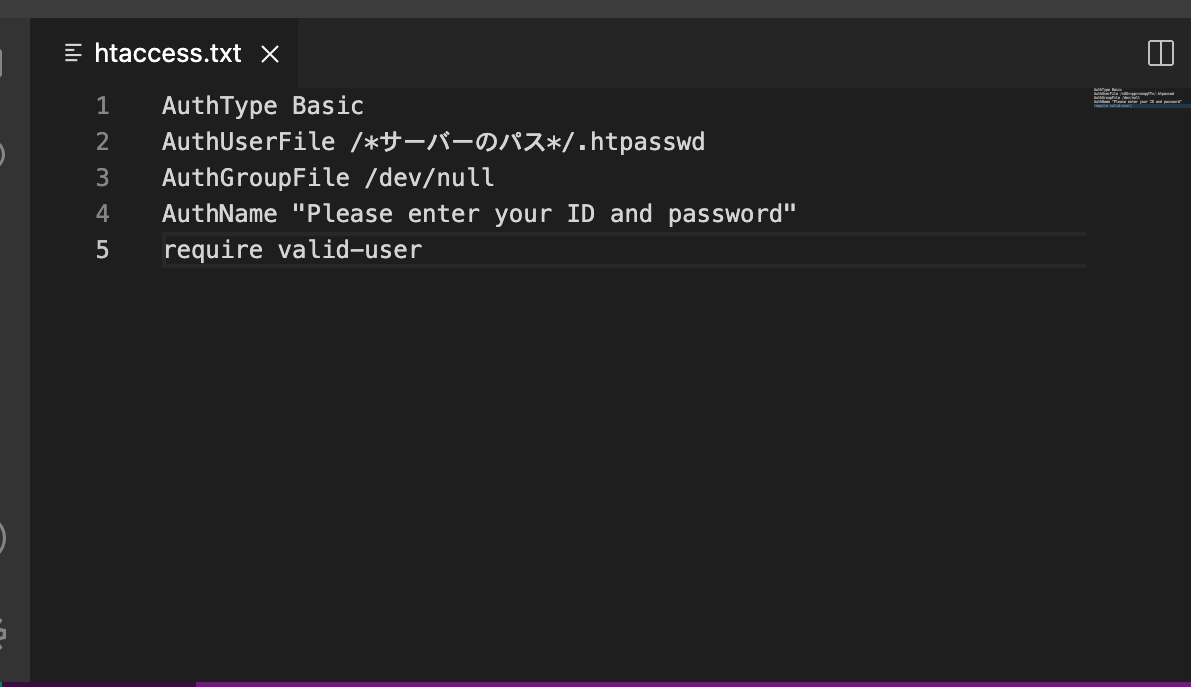Screen dimensions: 1191x687
Task: Close the htaccess.txt tab
Action: [x=270, y=54]
